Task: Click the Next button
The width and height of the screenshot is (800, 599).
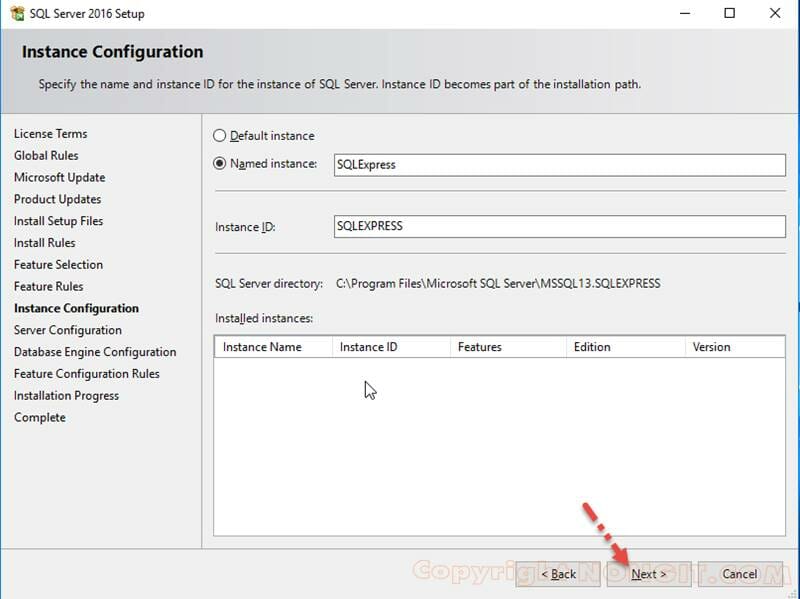Action: pos(647,574)
